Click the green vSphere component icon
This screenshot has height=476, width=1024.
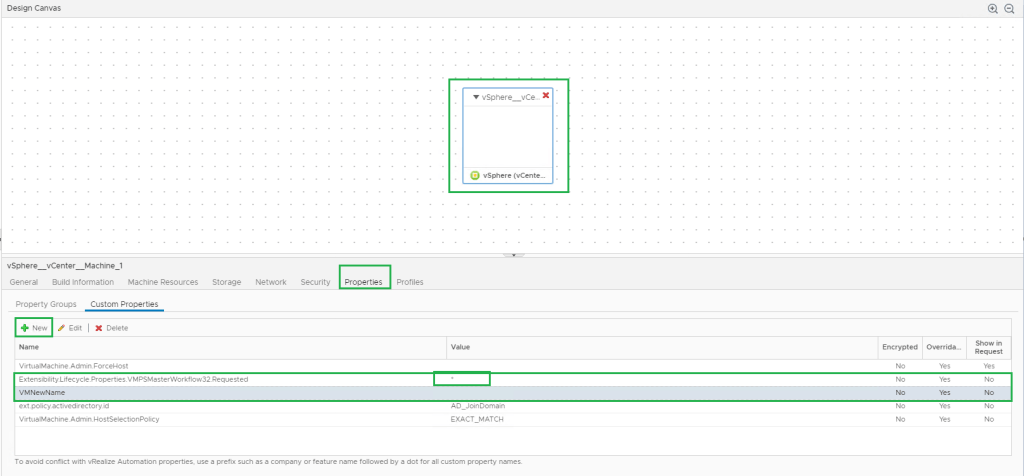click(475, 175)
